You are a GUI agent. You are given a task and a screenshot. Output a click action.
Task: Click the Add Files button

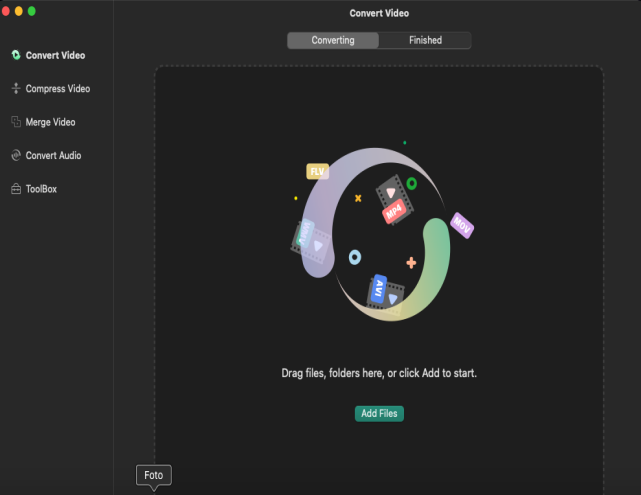pyautogui.click(x=379, y=414)
